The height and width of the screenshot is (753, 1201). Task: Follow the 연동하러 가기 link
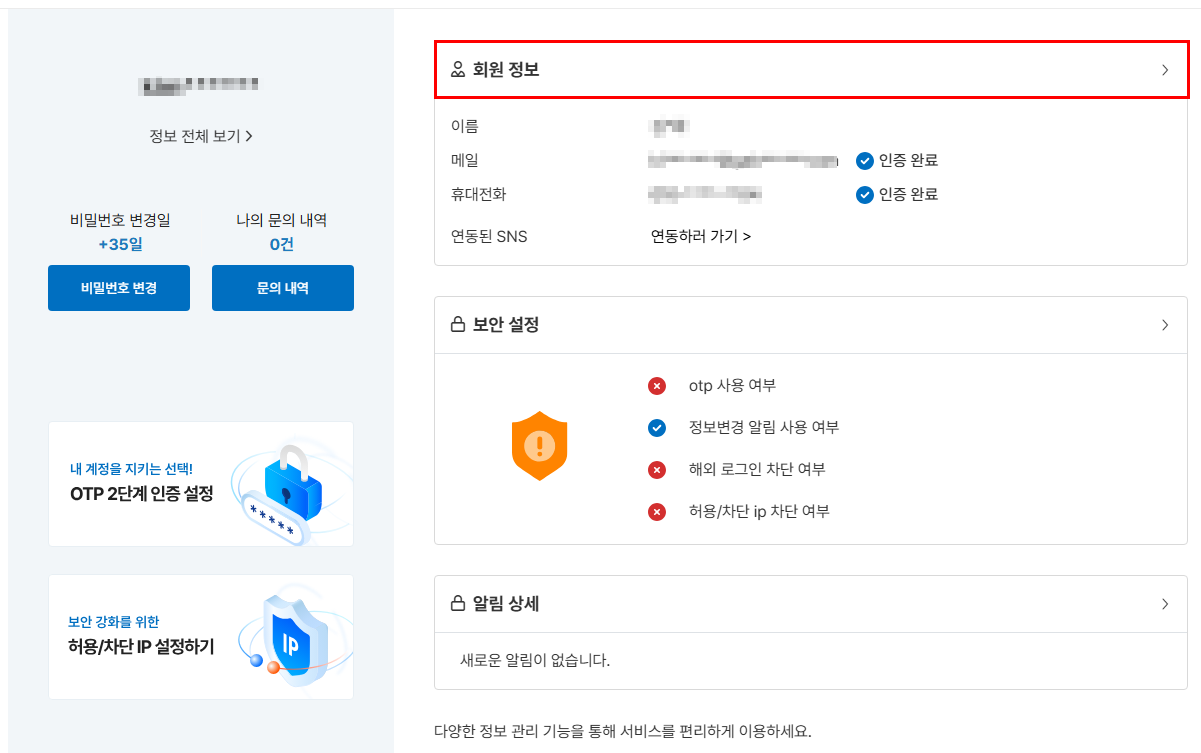[701, 237]
